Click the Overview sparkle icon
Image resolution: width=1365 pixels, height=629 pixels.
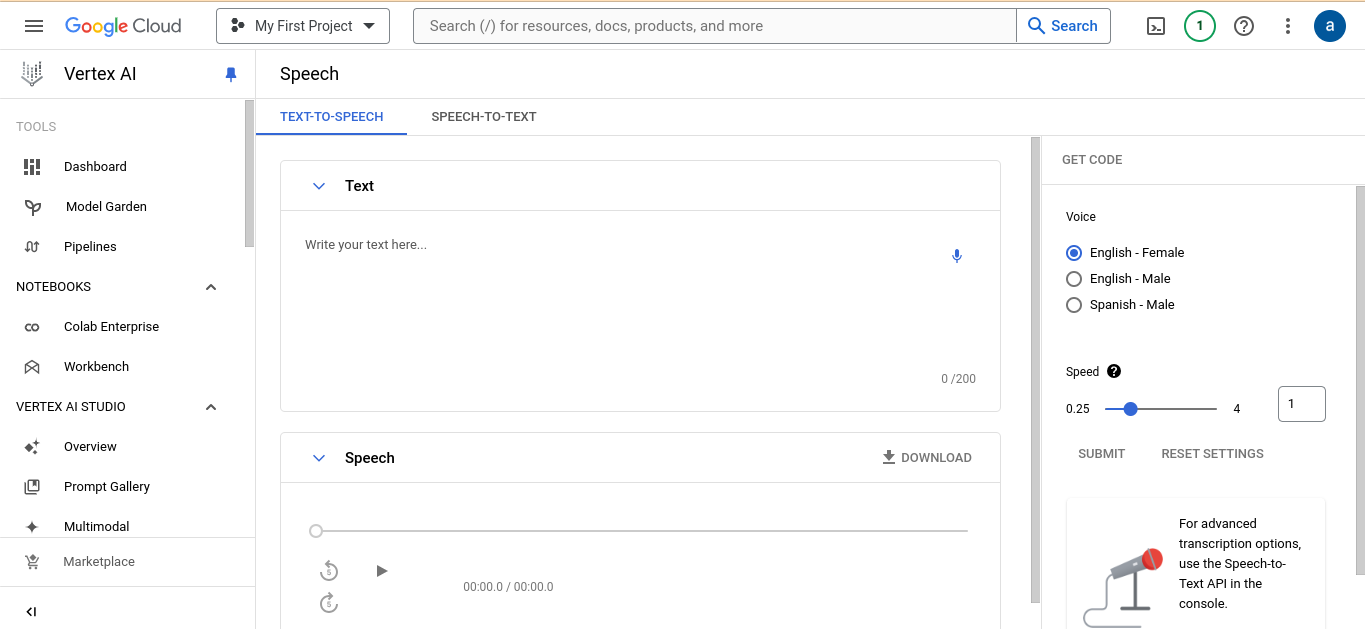32,447
